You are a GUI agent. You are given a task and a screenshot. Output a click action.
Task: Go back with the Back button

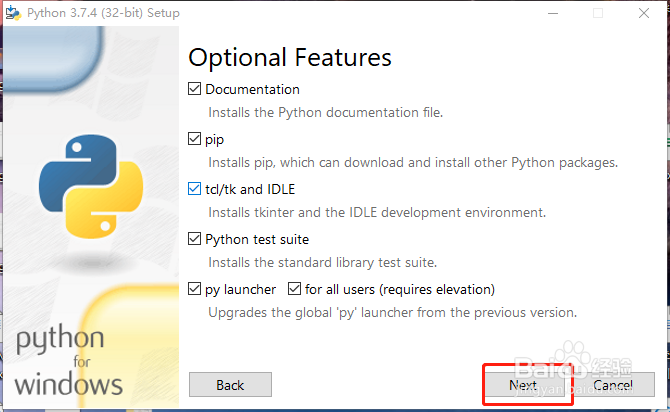[230, 385]
